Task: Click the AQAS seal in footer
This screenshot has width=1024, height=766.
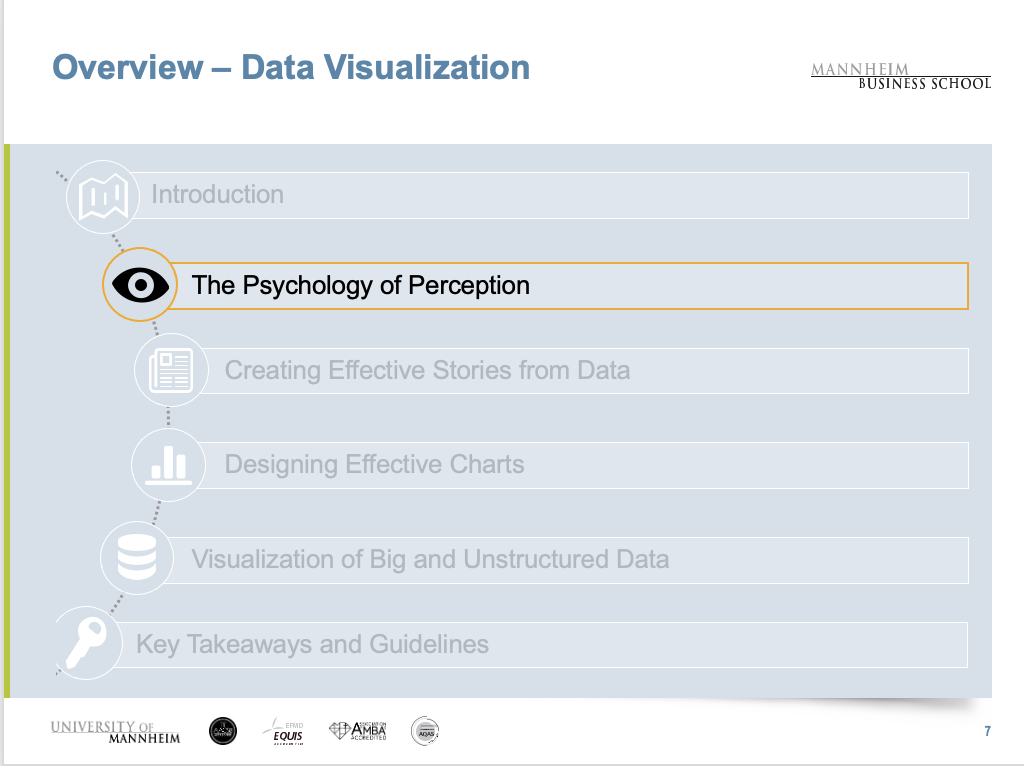Action: 425,732
